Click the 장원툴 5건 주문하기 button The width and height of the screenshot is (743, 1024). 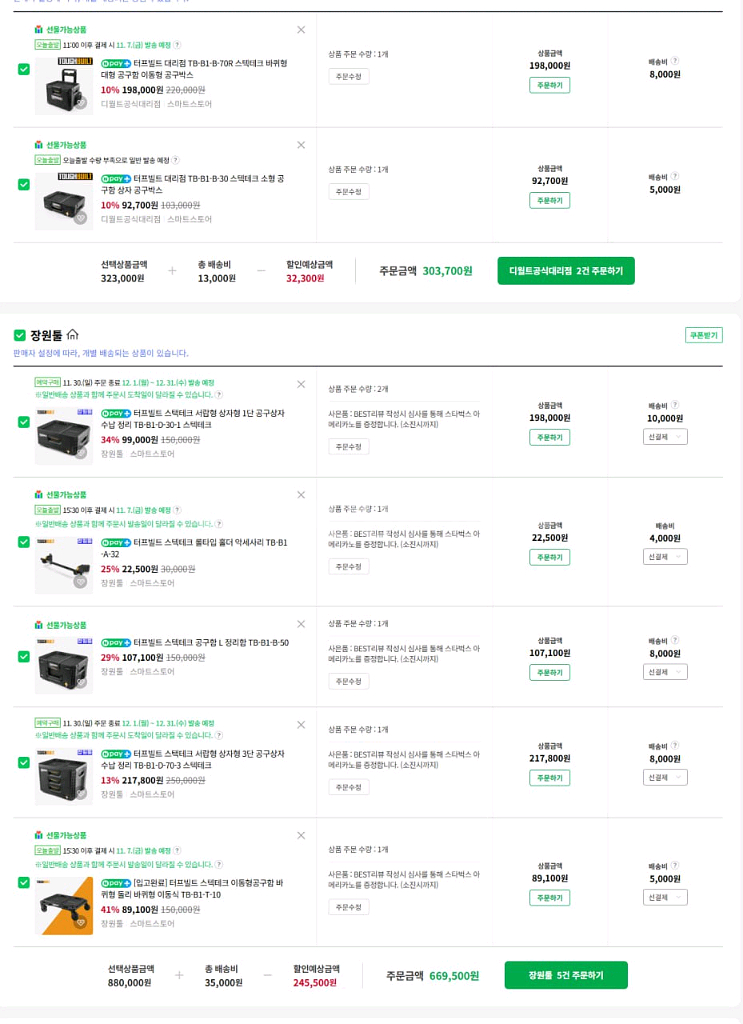567,973
